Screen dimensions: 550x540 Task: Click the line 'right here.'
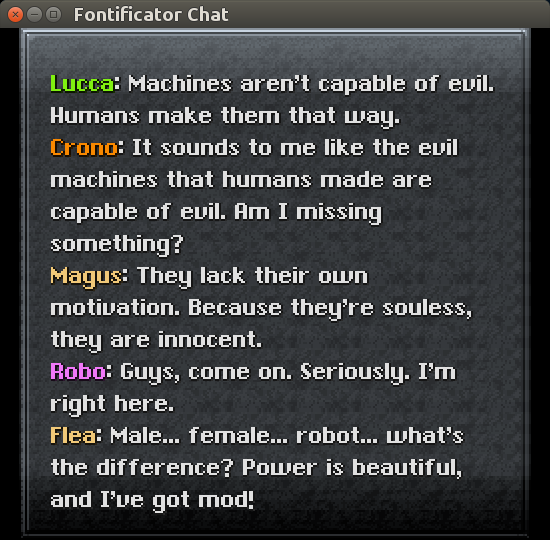click(x=112, y=405)
